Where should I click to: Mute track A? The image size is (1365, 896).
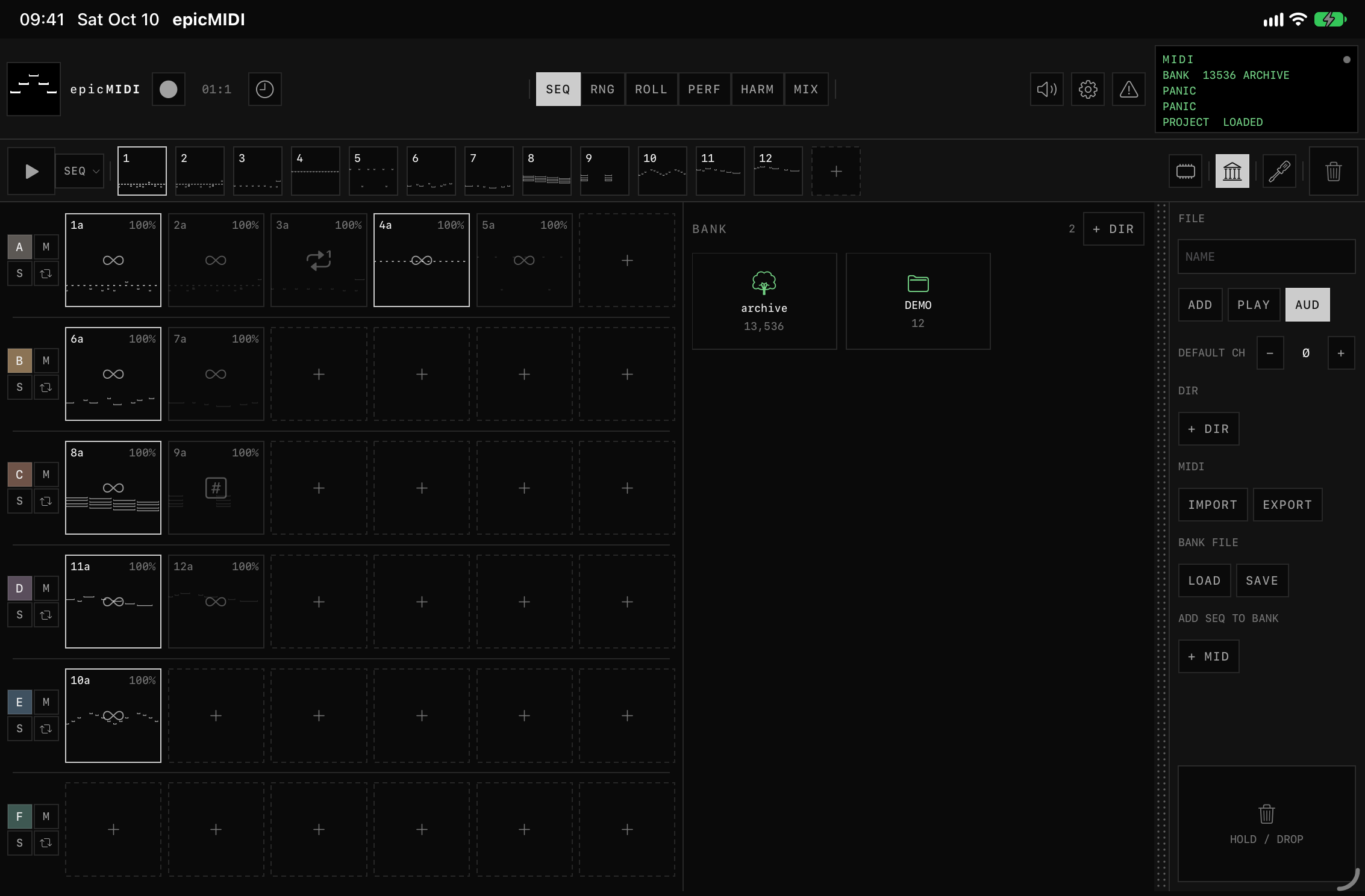[46, 247]
